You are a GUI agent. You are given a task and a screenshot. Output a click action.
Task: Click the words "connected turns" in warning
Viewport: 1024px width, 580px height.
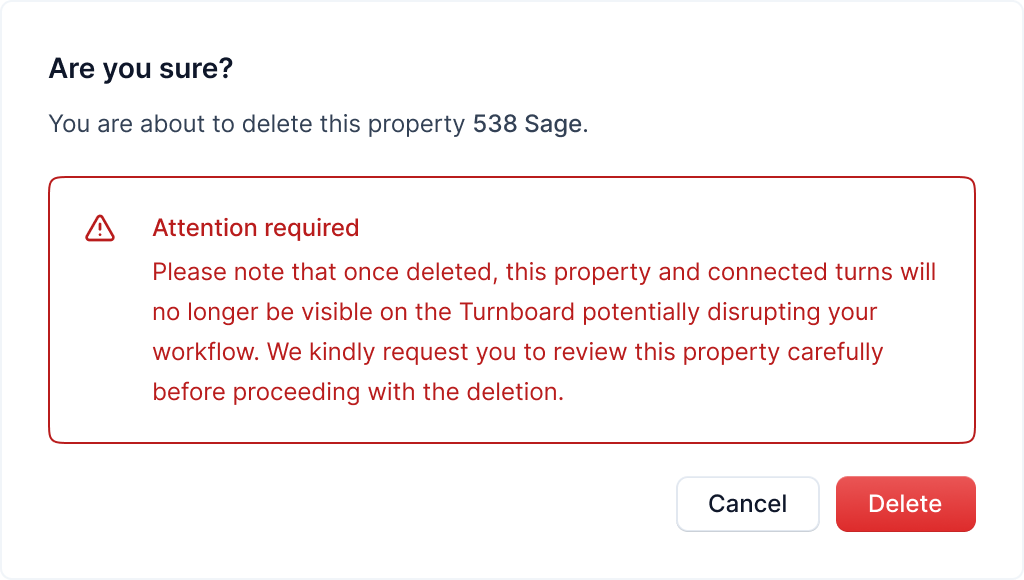767,272
